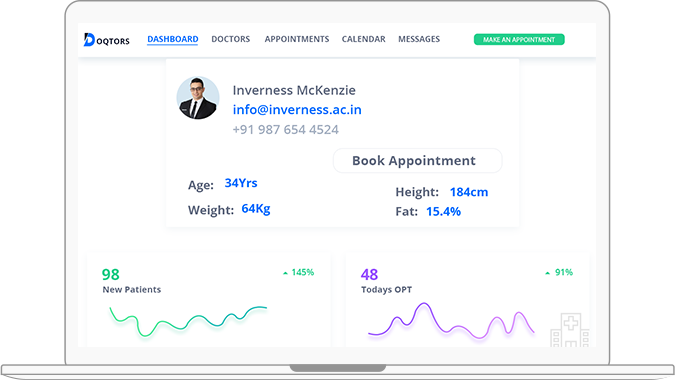Click the phone number +91 987 654 4524
The width and height of the screenshot is (675, 380).
[x=286, y=130]
